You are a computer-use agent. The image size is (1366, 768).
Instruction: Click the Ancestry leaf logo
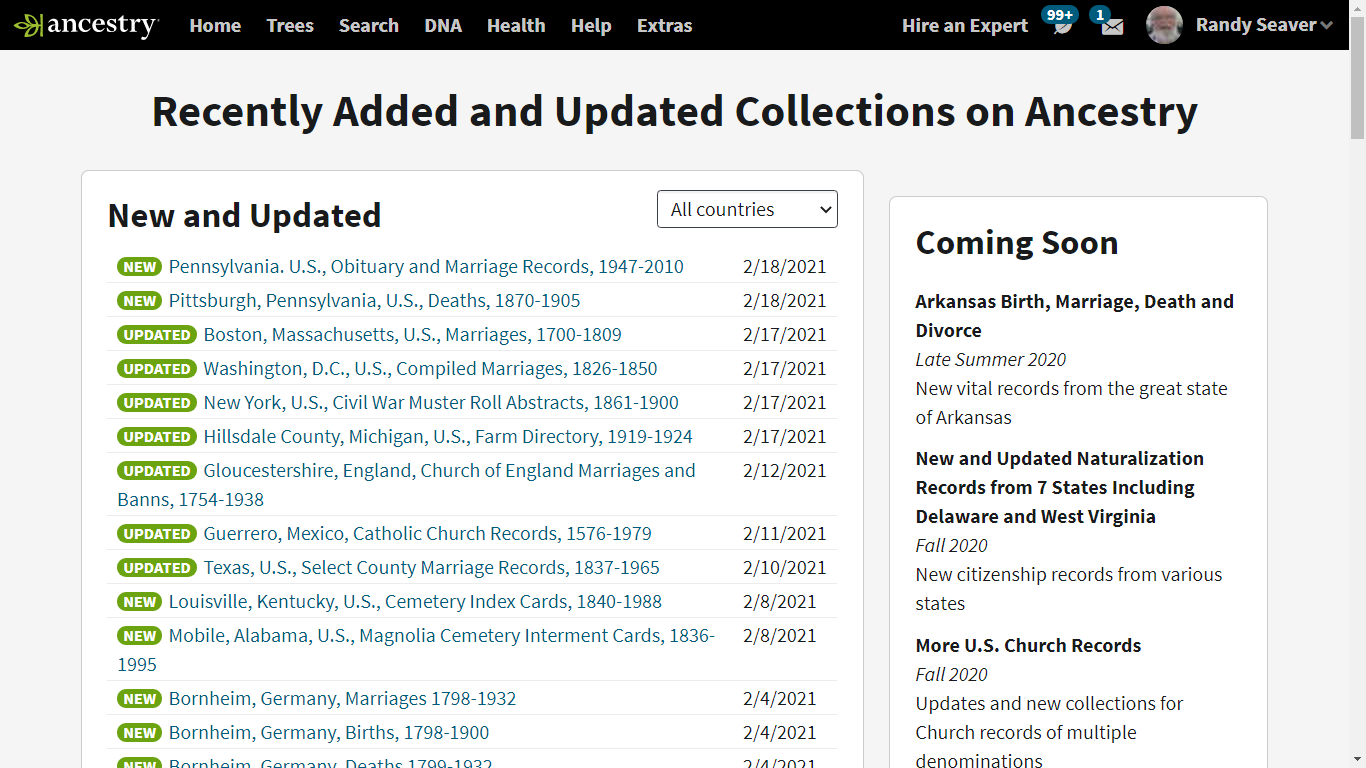tap(28, 25)
